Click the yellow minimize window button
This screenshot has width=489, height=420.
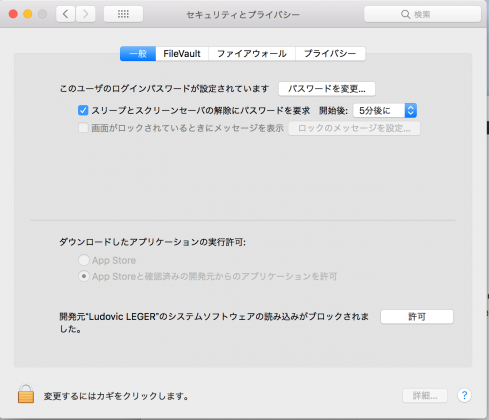[x=28, y=14]
